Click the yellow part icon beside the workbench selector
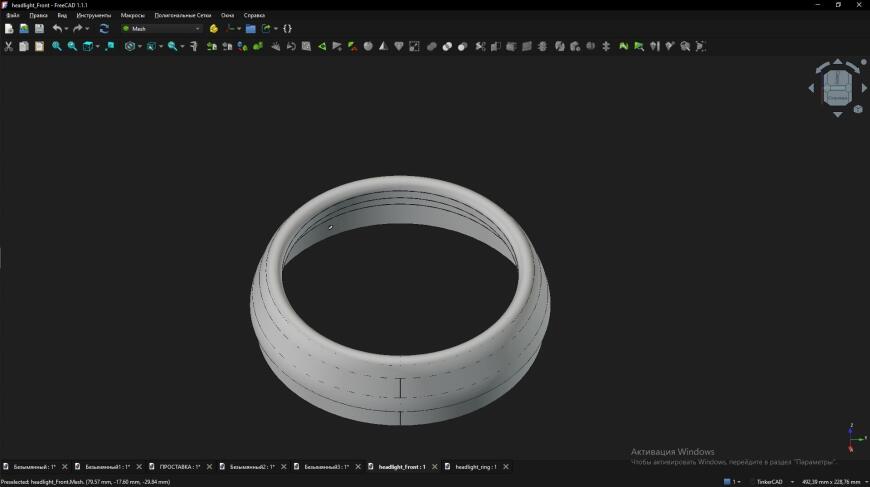This screenshot has width=870, height=487. coord(214,28)
